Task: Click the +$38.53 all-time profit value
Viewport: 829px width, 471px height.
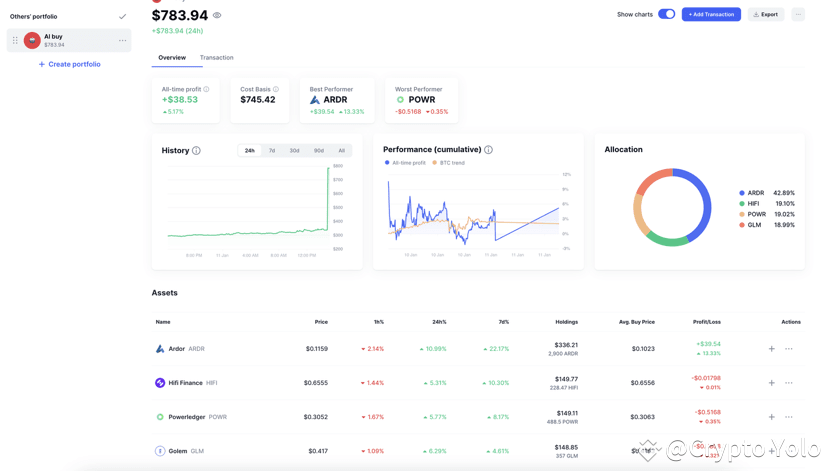Action: tap(180, 99)
